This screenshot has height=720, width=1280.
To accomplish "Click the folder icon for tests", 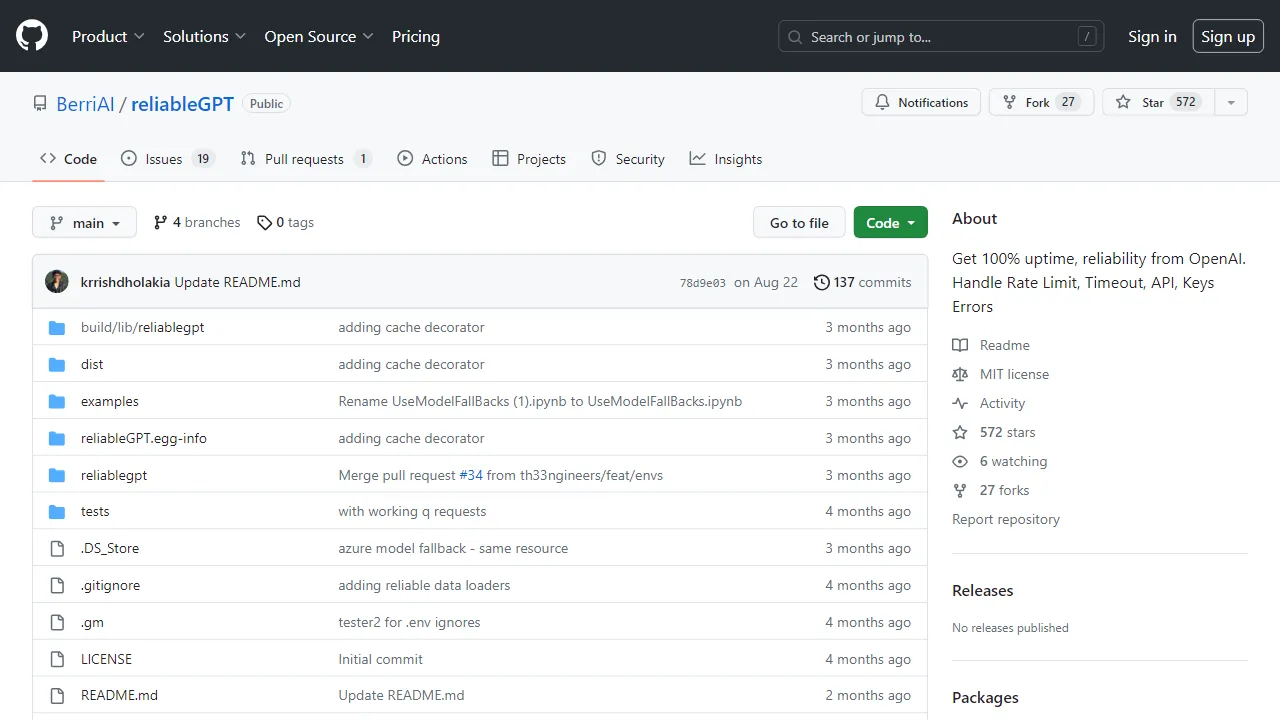I will click(57, 511).
